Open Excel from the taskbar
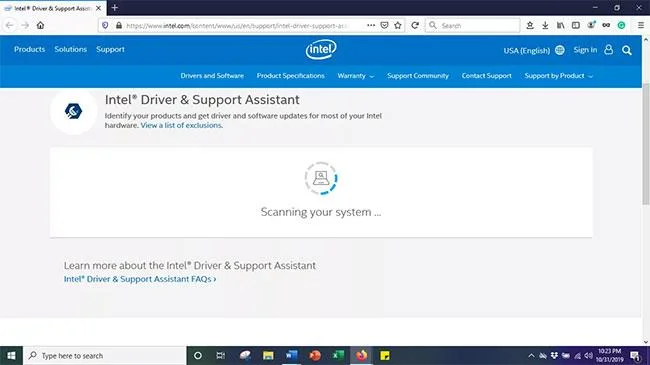 click(338, 355)
